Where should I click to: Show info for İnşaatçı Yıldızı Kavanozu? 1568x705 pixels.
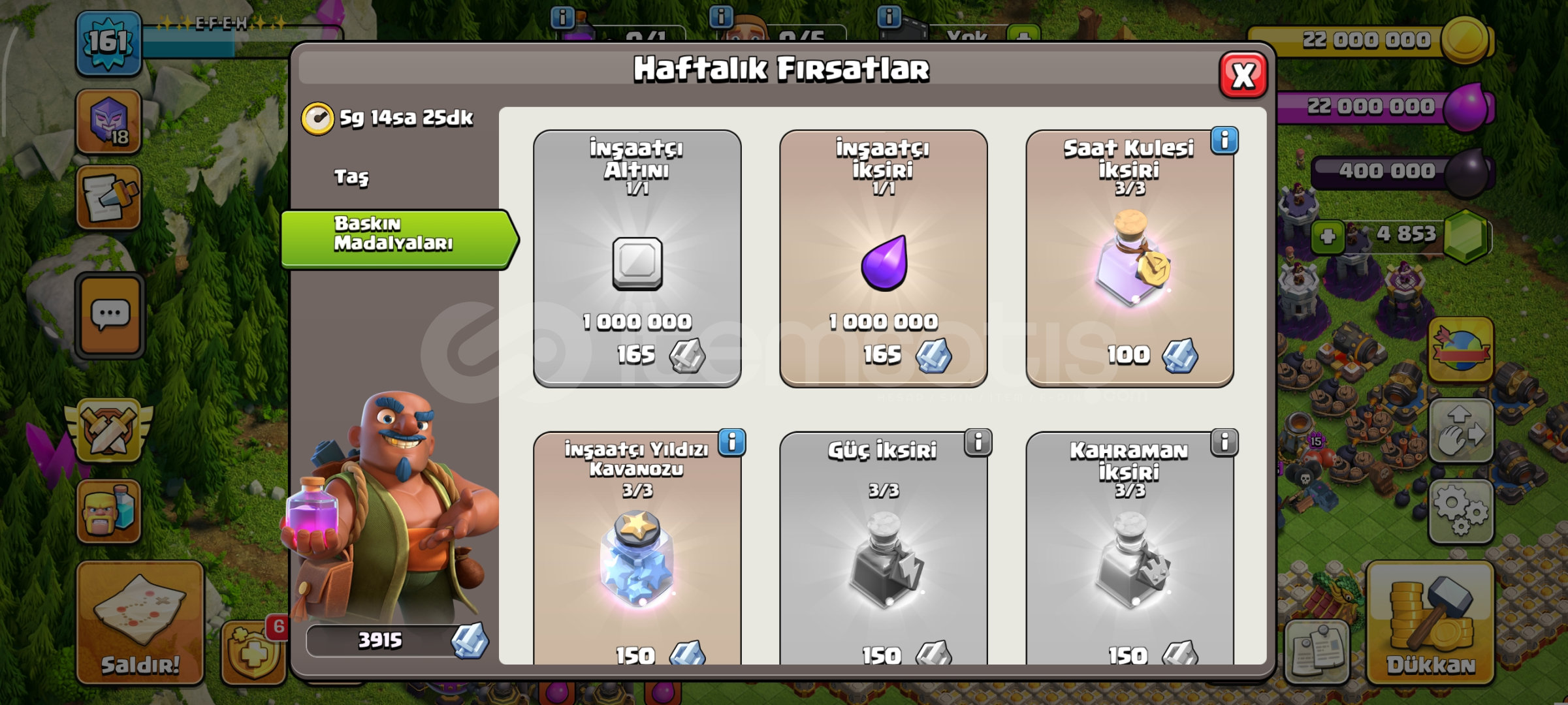pyautogui.click(x=732, y=442)
